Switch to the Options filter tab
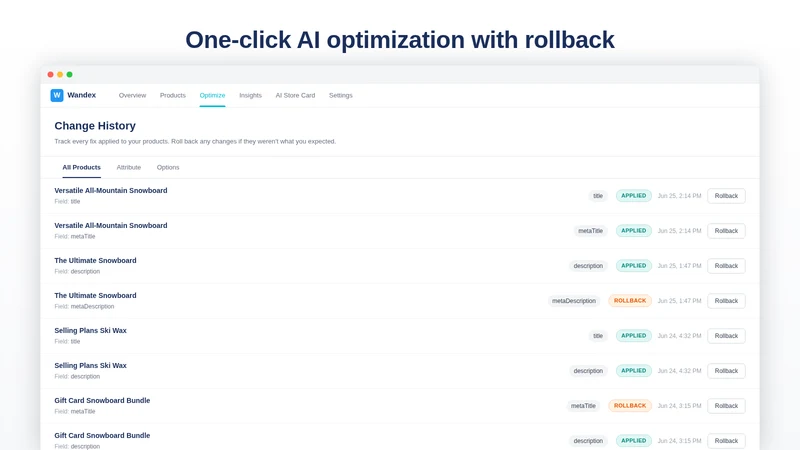800x450 pixels. tap(168, 167)
